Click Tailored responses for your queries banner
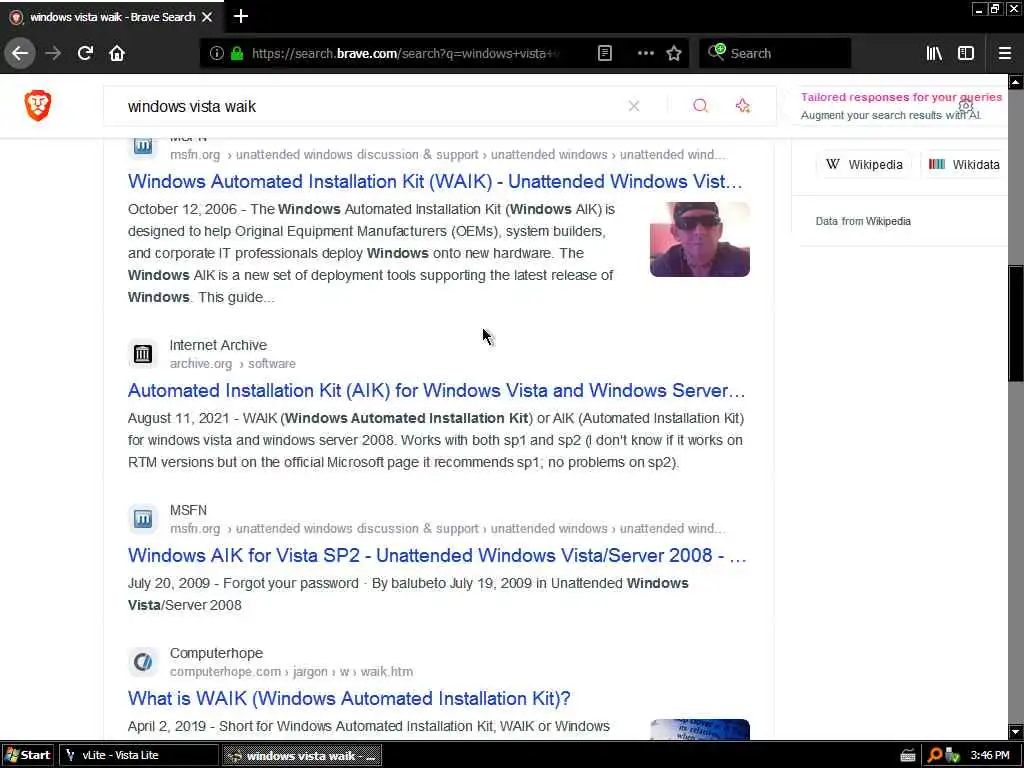Screen dimensions: 1024x768 click(x=901, y=106)
